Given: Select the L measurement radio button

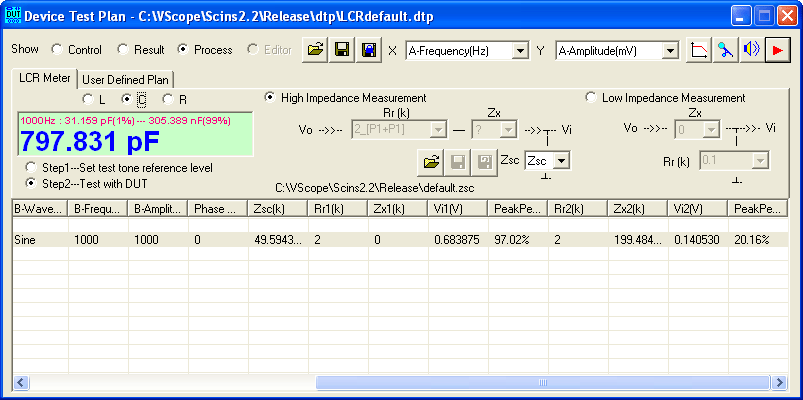Looking at the screenshot, I should coord(88,99).
